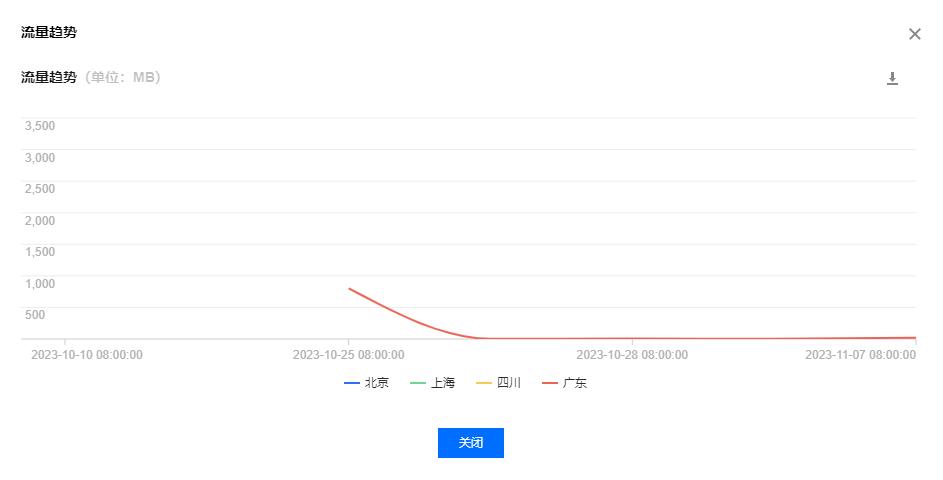943x480 pixels.
Task: Click the 流量趋势 (单位: MB) chart subtitle
Action: click(90, 77)
